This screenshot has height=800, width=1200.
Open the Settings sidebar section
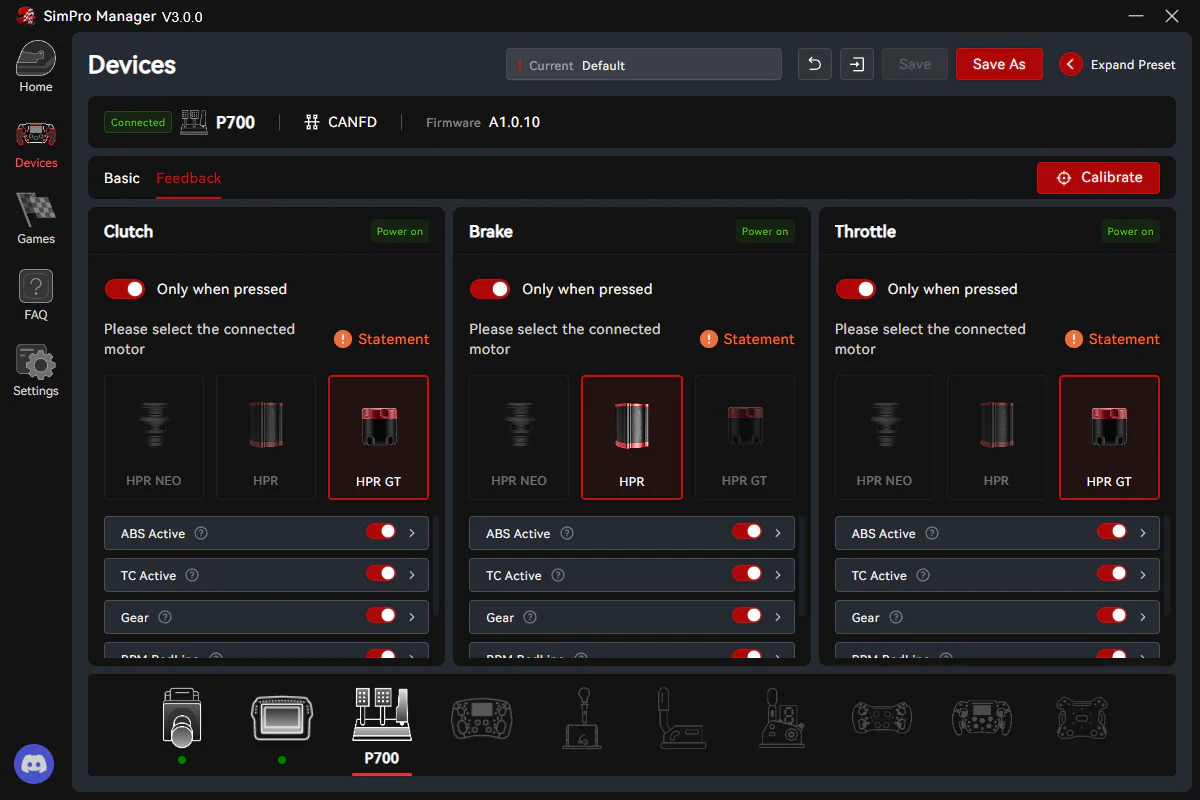click(x=36, y=371)
